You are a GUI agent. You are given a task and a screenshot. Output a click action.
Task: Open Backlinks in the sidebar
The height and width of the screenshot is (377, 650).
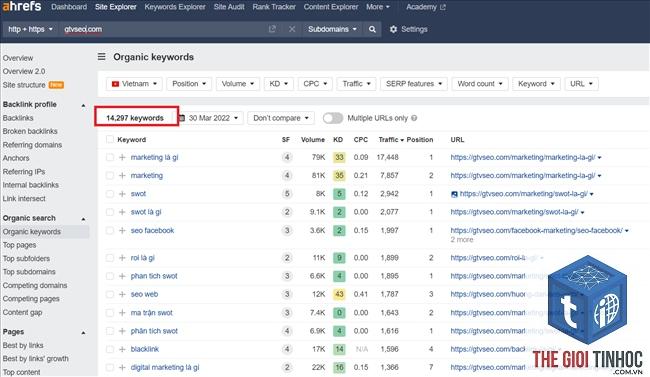click(18, 118)
